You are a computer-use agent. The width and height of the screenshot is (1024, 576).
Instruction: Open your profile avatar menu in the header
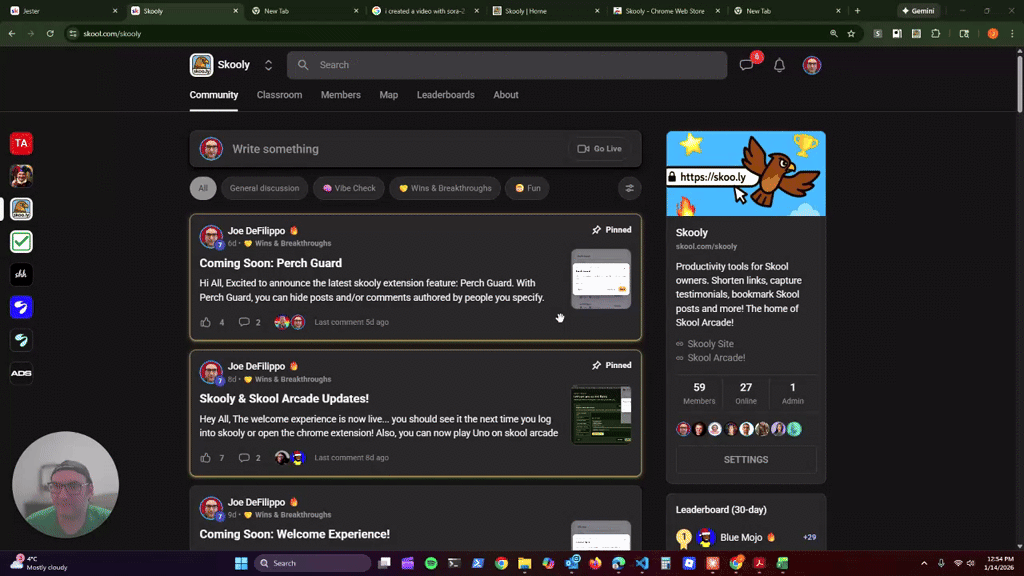point(812,64)
